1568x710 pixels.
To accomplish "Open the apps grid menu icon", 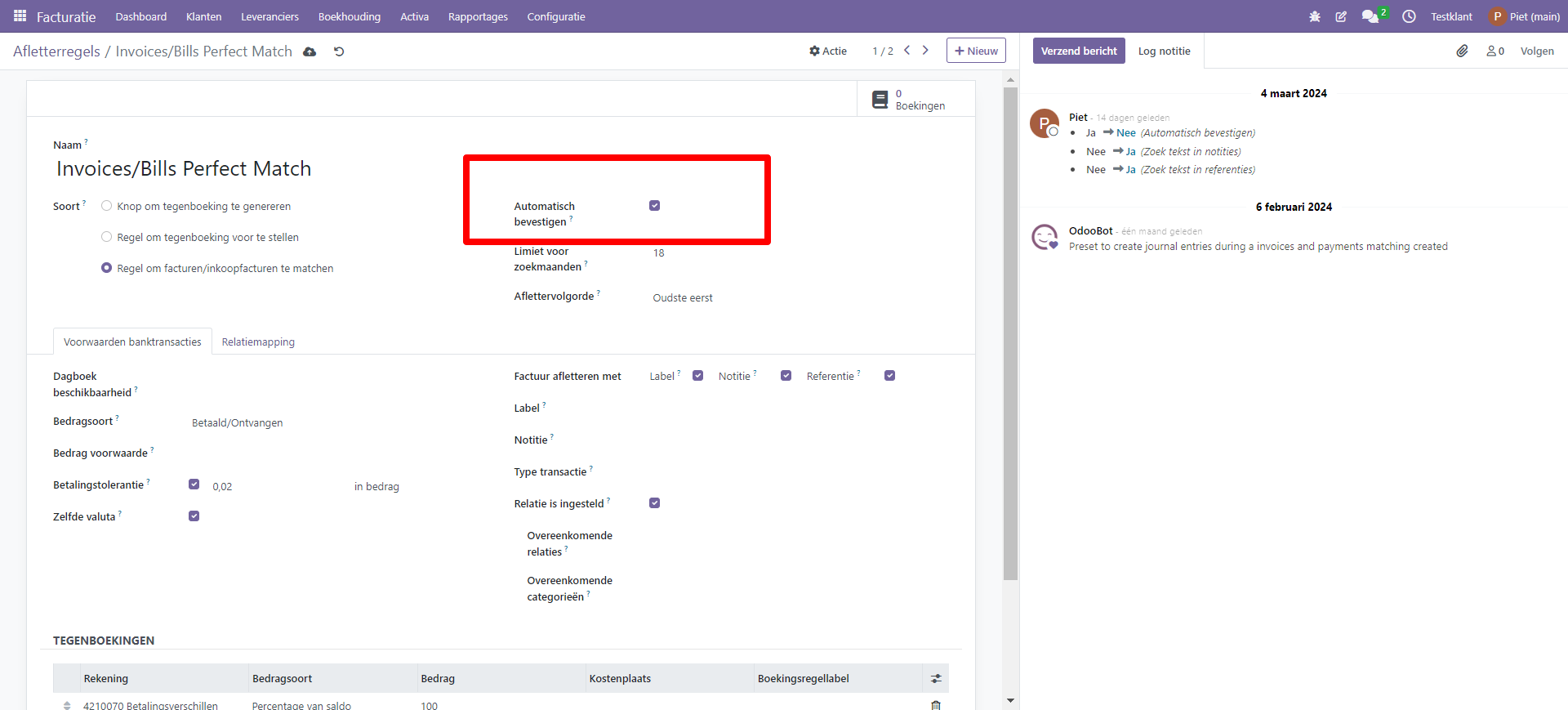I will (x=20, y=16).
